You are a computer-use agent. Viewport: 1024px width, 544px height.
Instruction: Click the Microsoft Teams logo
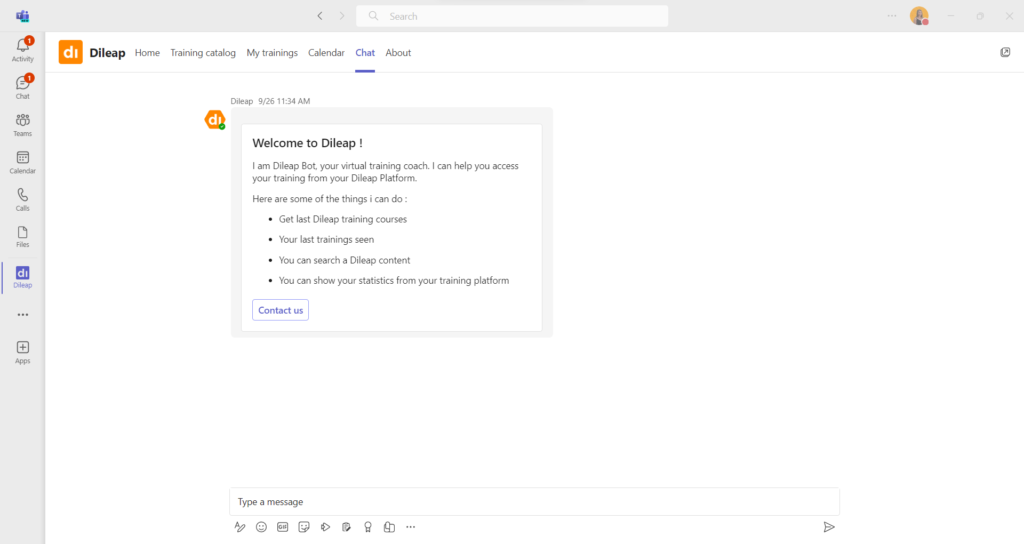click(22, 16)
